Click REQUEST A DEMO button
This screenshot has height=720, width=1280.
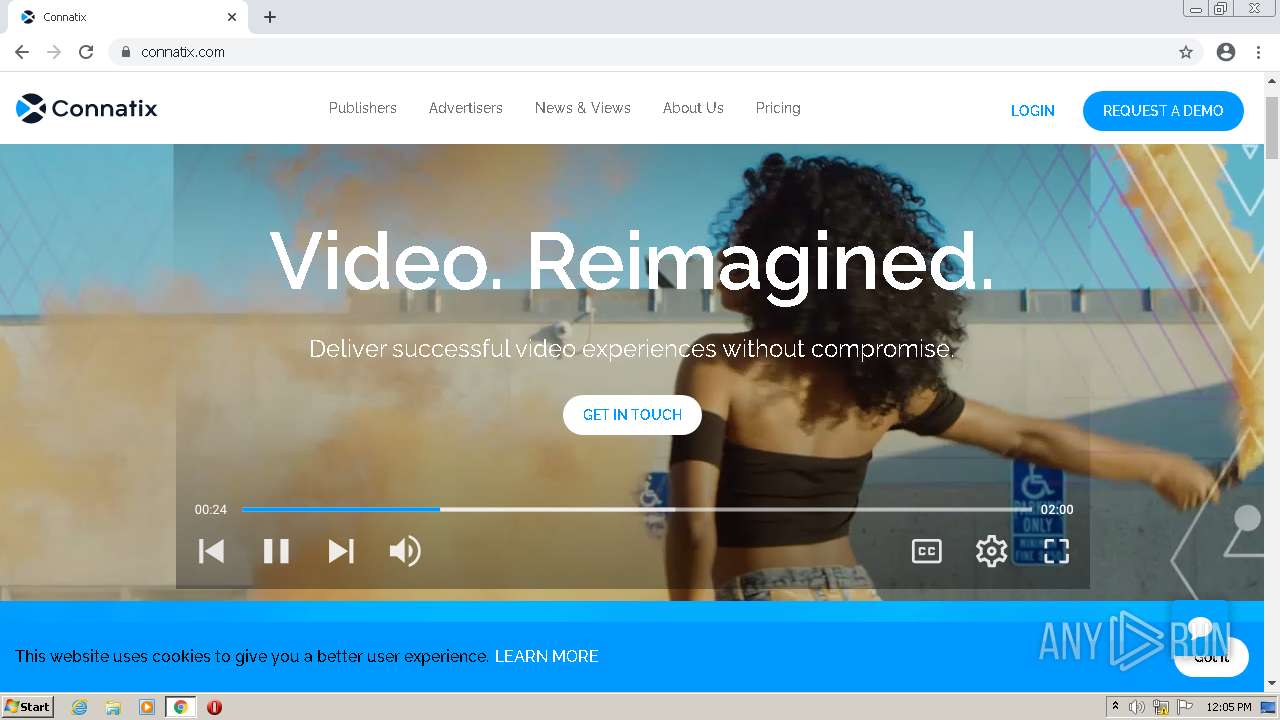point(1163,111)
